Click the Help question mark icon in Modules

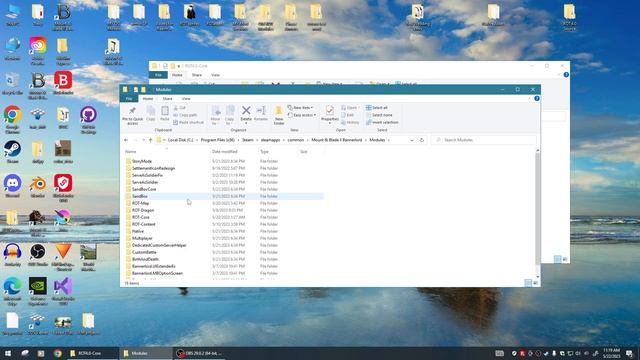[x=537, y=98]
